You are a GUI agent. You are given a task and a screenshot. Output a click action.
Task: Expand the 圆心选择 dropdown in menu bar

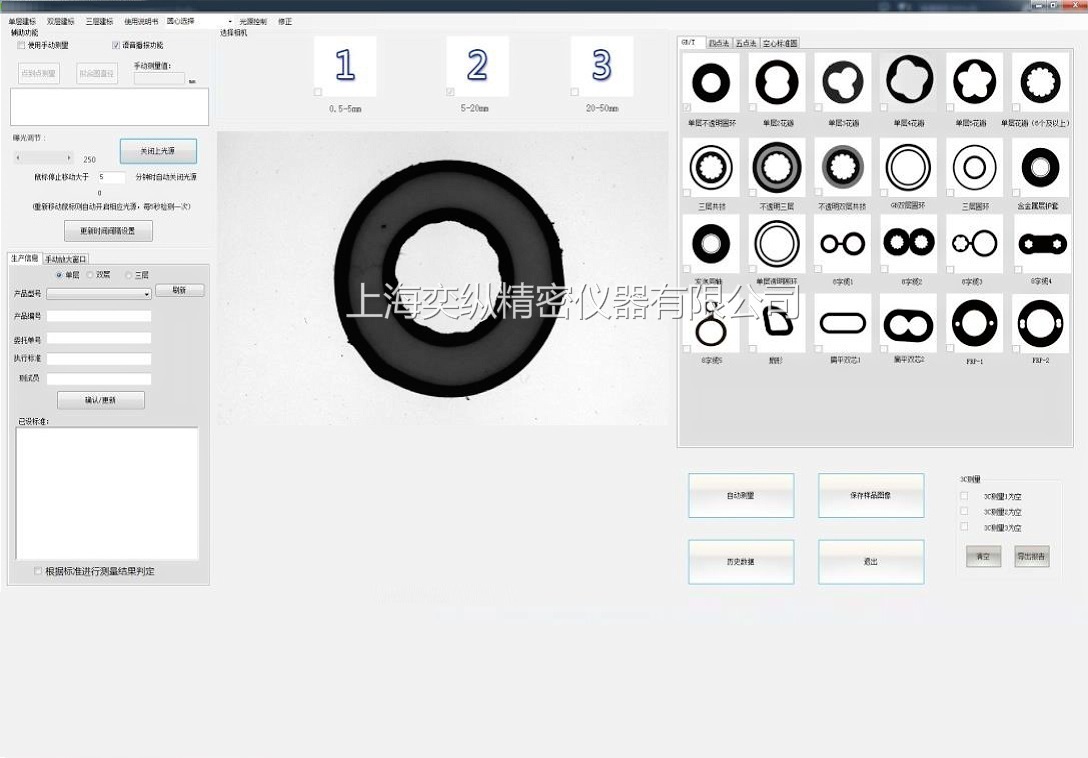[x=229, y=21]
